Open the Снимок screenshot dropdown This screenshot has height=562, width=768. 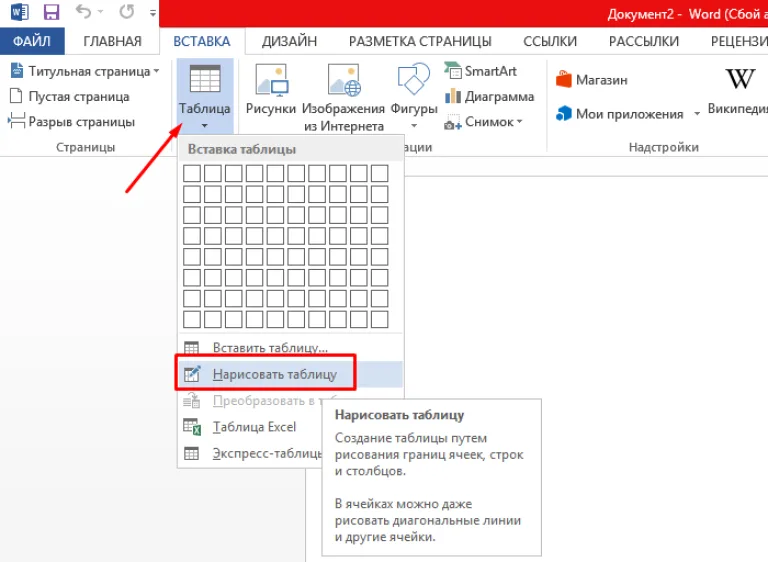coord(483,122)
